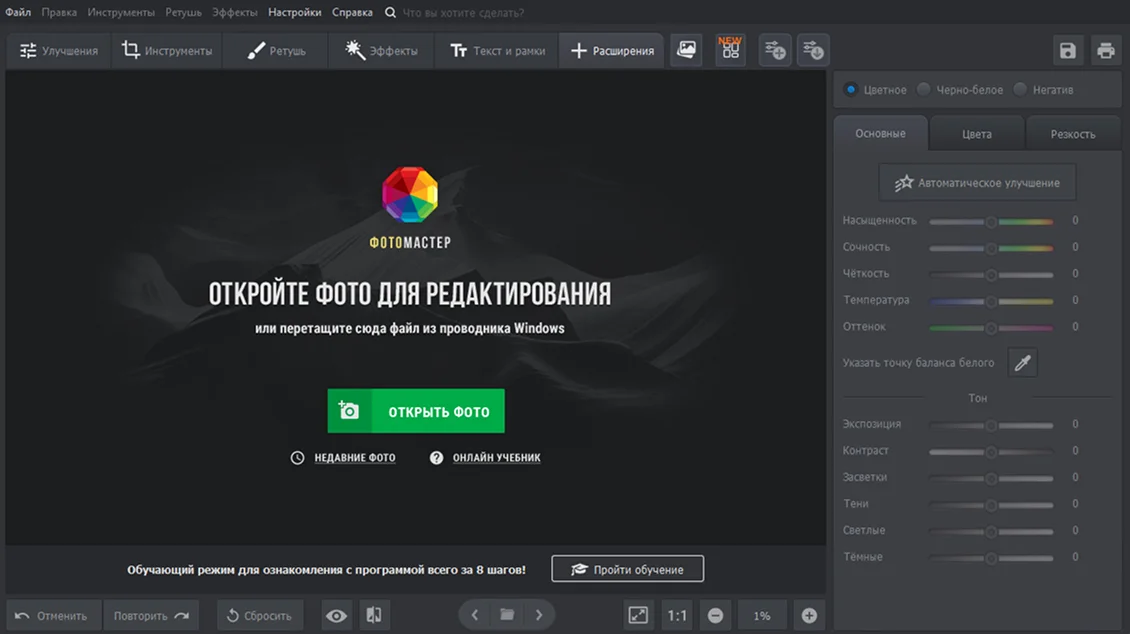Click the fit to screen icon
Image resolution: width=1130 pixels, height=634 pixels.
click(x=638, y=615)
